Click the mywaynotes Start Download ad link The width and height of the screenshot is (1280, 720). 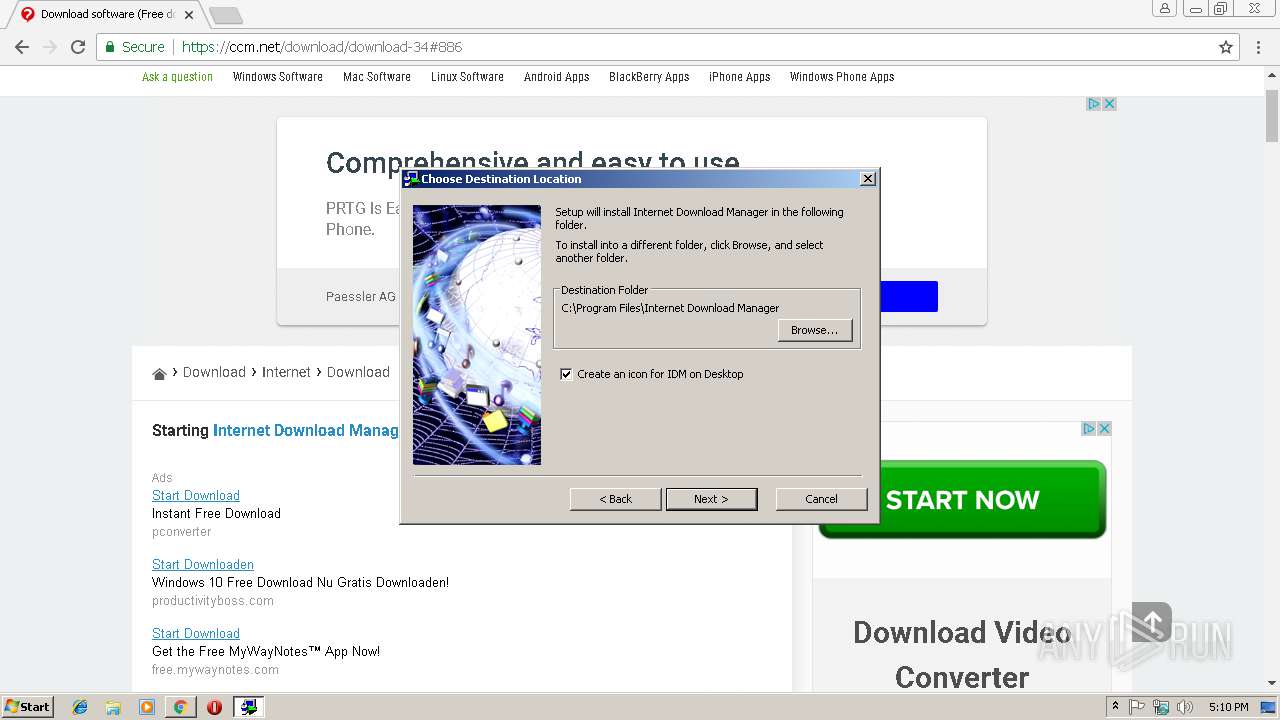[196, 634]
